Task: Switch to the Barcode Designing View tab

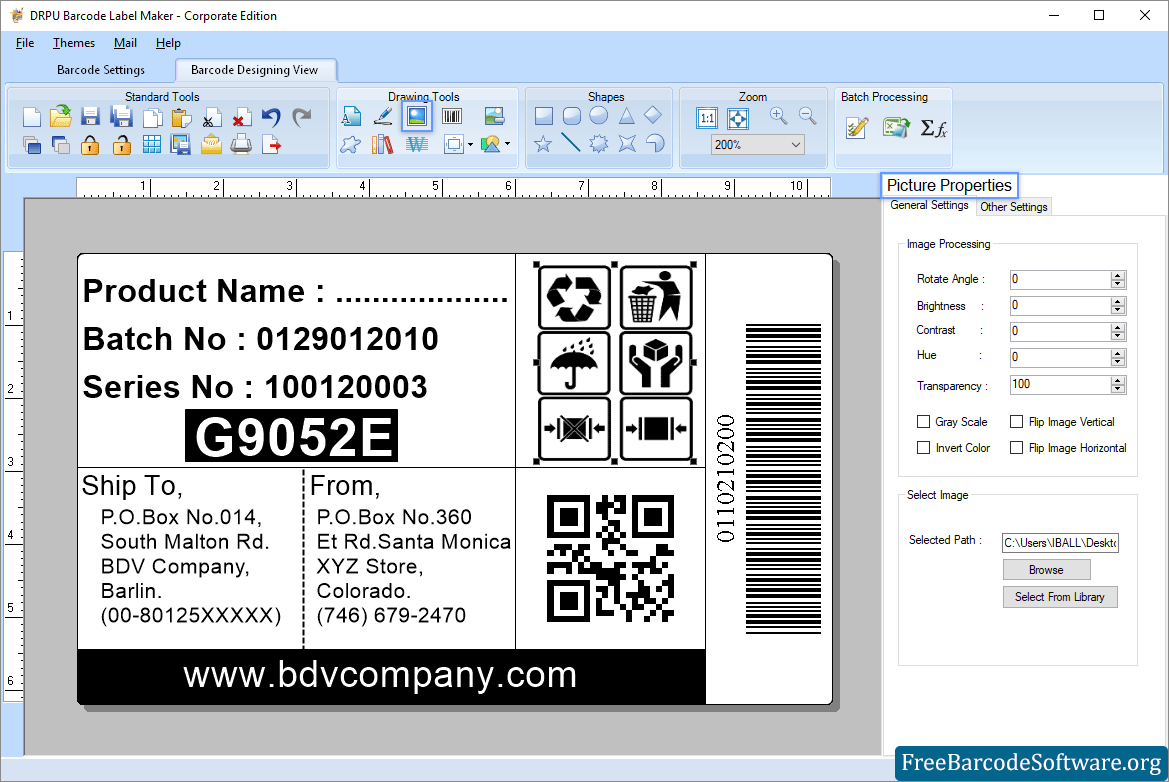Action: [x=254, y=70]
